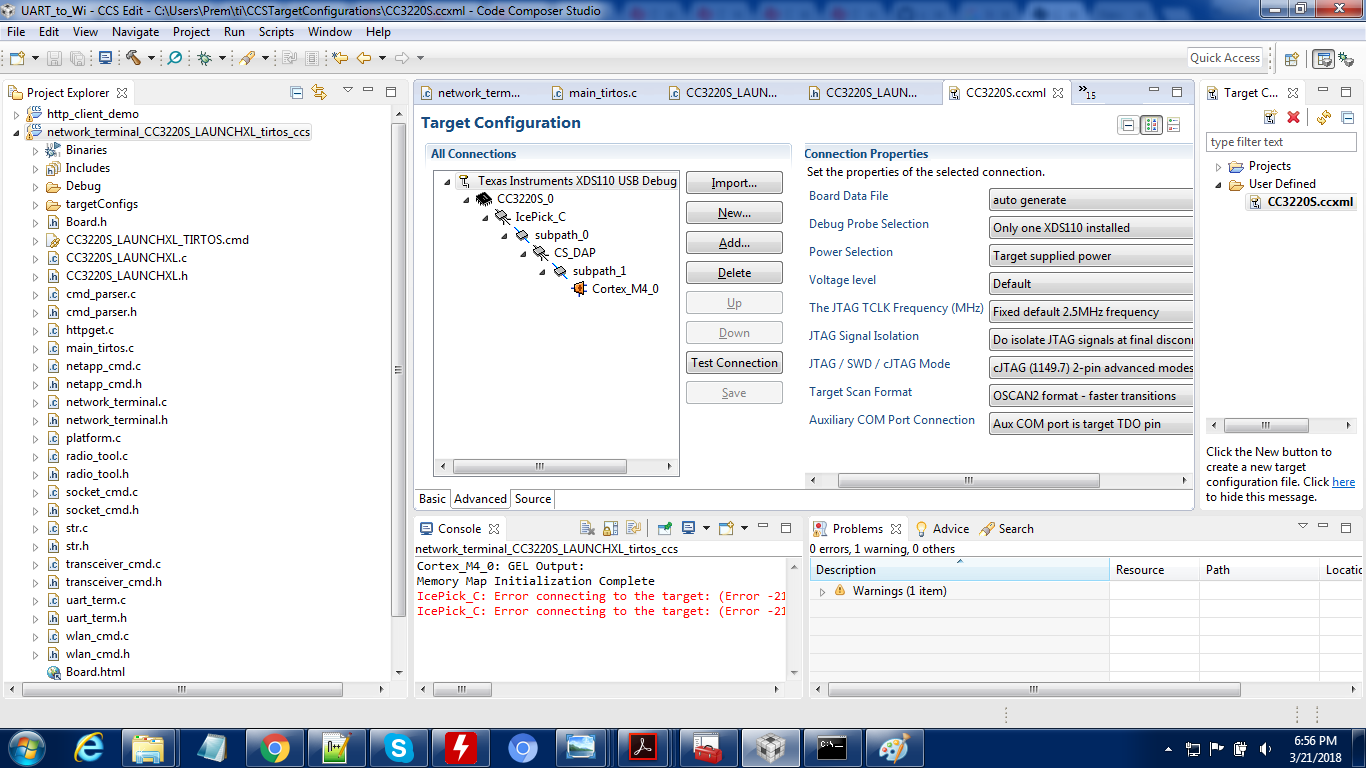
Task: Expand the Binaries folder in Project Explorer
Action: 36,150
